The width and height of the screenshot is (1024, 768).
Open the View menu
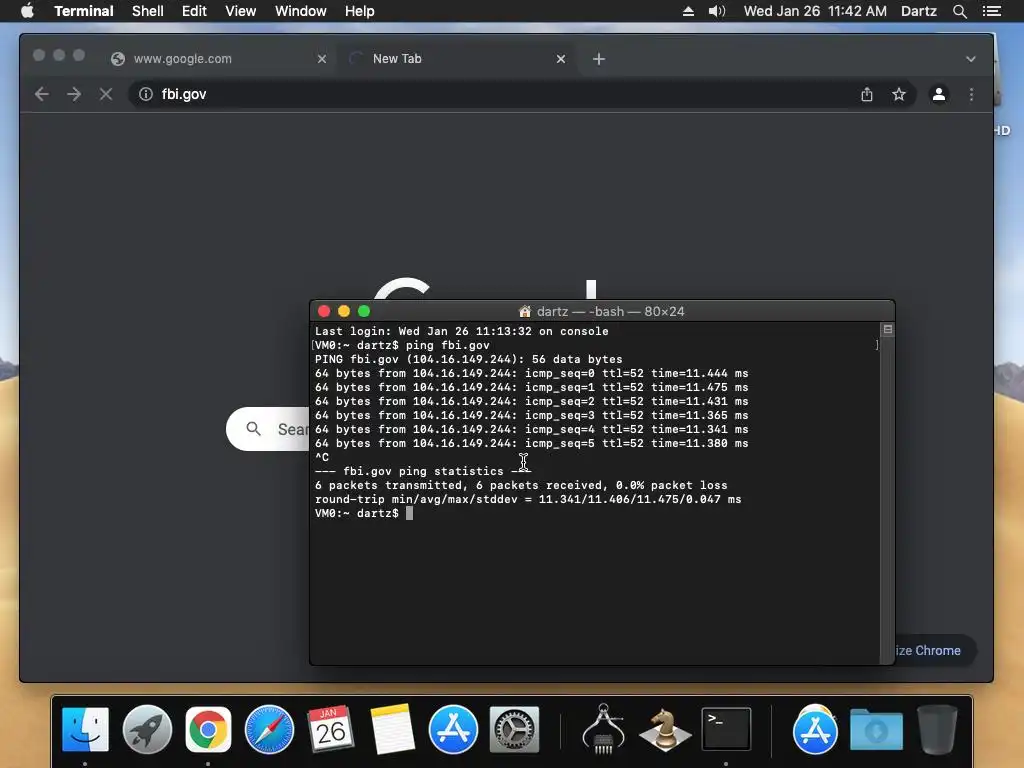240,11
